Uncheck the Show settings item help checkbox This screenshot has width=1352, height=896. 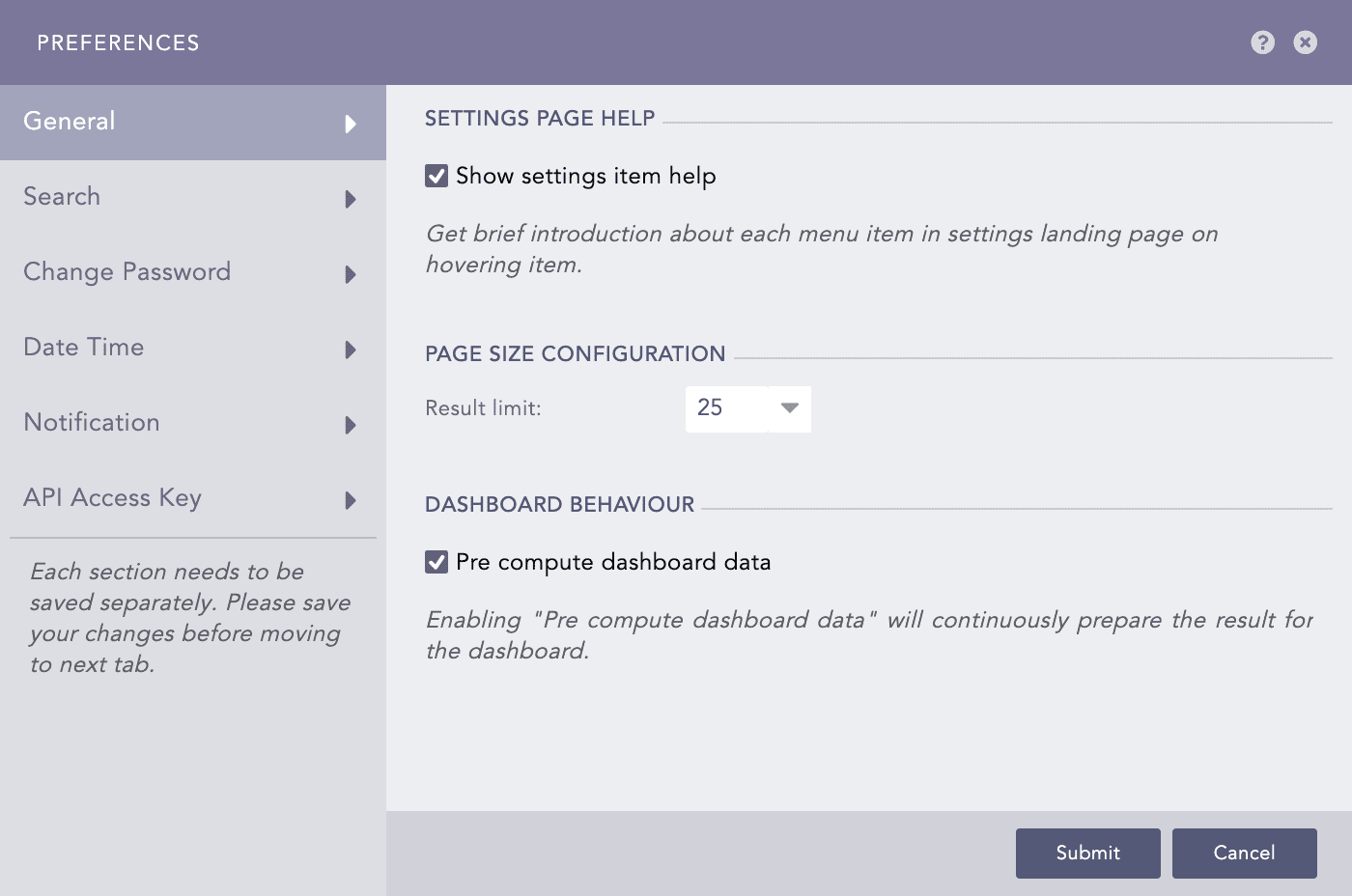point(437,176)
